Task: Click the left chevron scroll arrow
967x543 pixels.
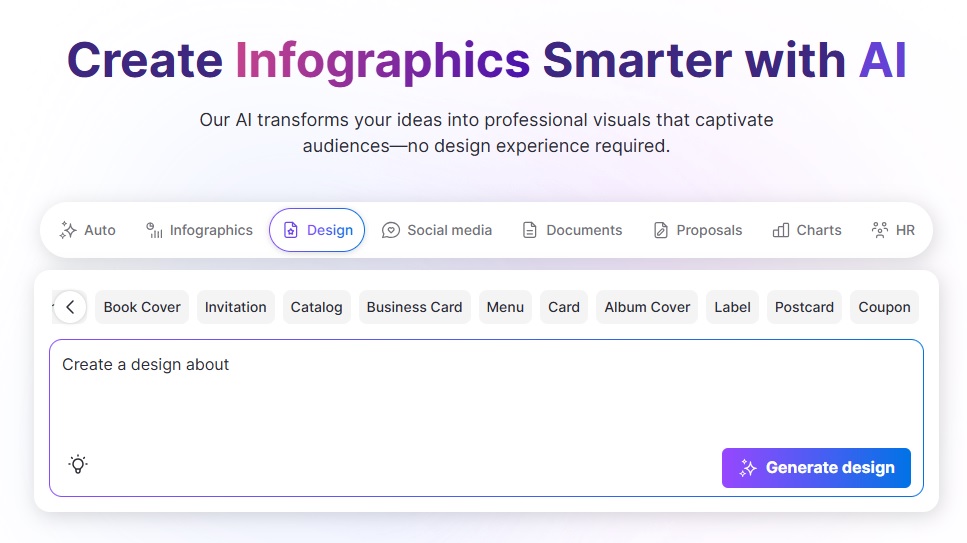Action: (x=70, y=307)
